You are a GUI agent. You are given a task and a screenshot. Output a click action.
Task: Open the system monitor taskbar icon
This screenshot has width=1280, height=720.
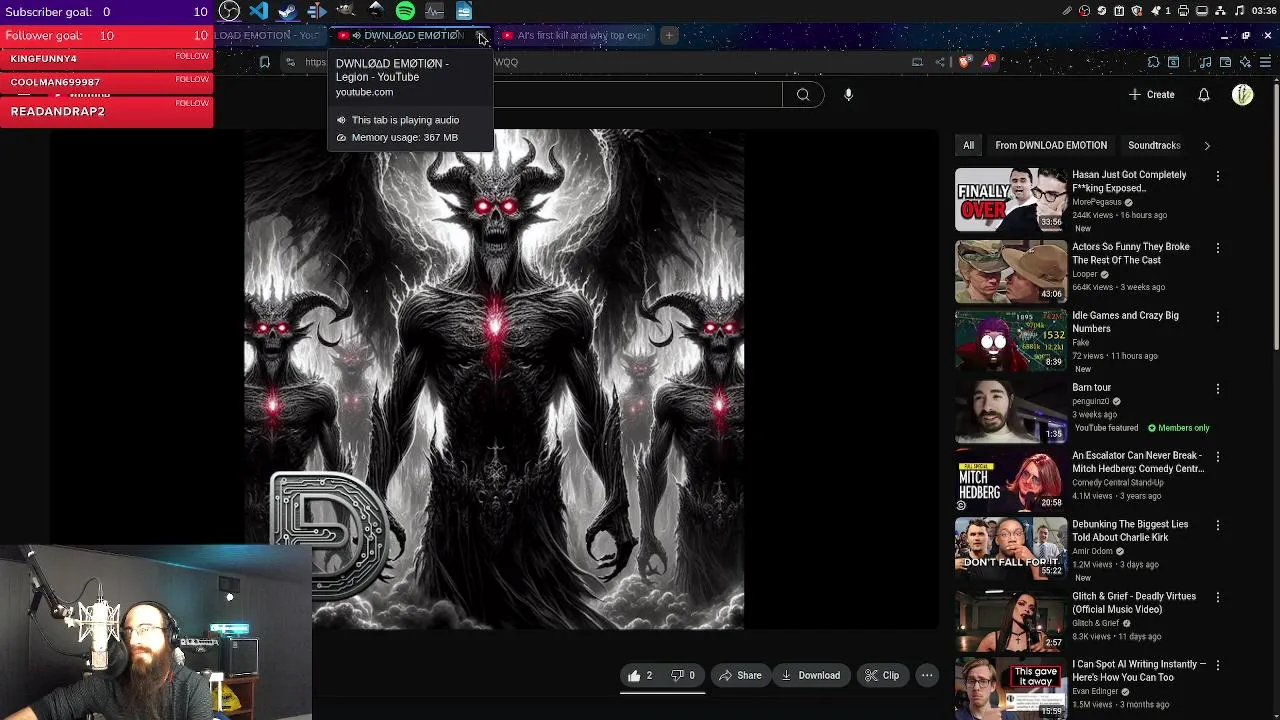click(434, 11)
